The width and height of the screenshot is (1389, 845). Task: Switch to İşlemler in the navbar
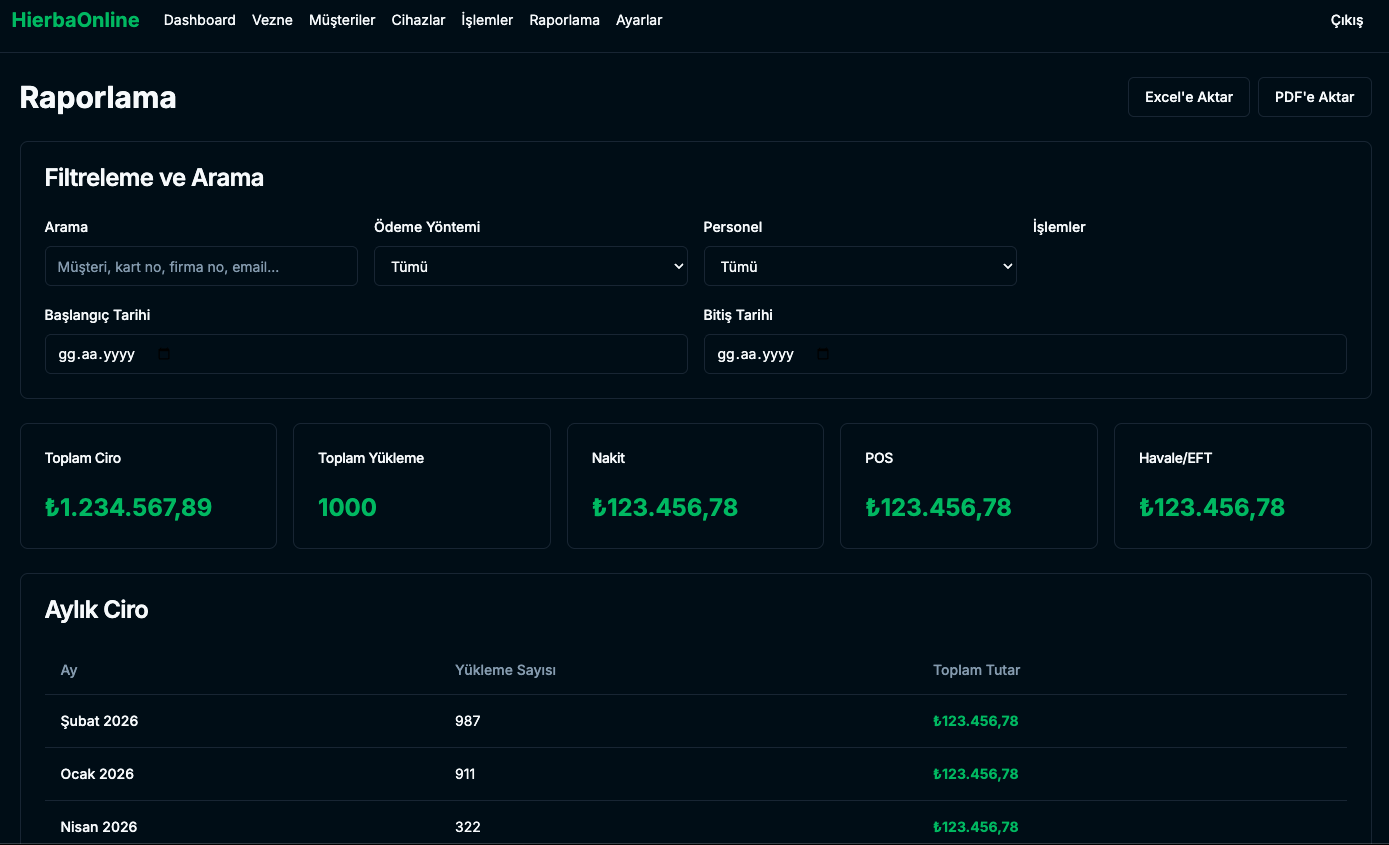tap(487, 20)
